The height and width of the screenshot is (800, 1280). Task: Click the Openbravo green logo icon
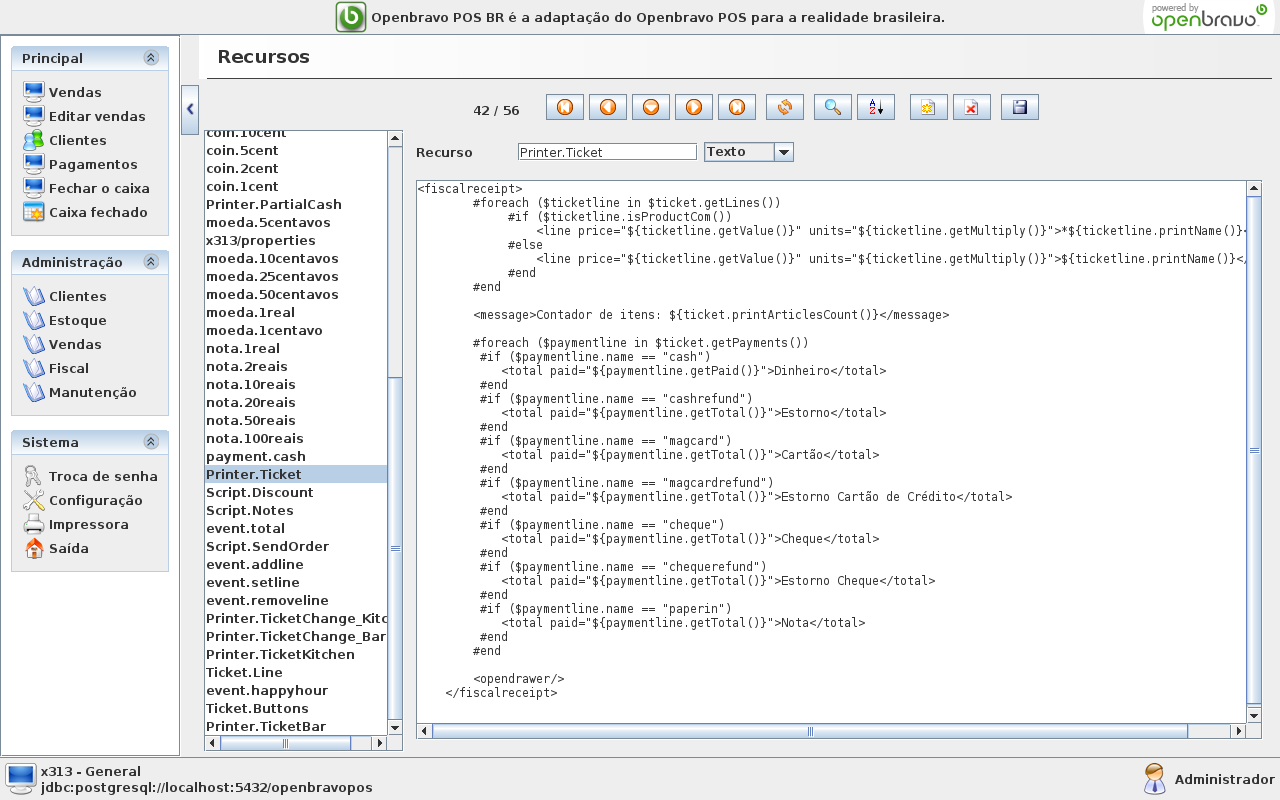tap(351, 17)
